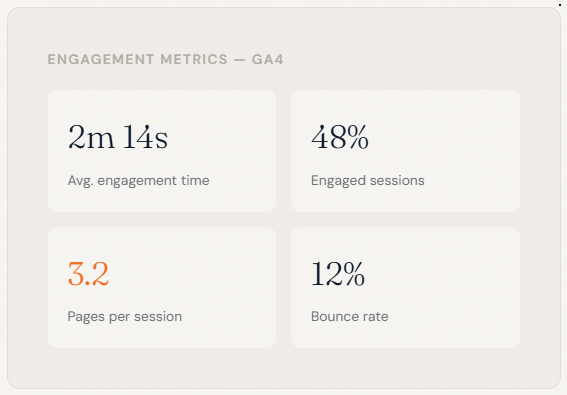Click the Engaged sessions label

(368, 180)
